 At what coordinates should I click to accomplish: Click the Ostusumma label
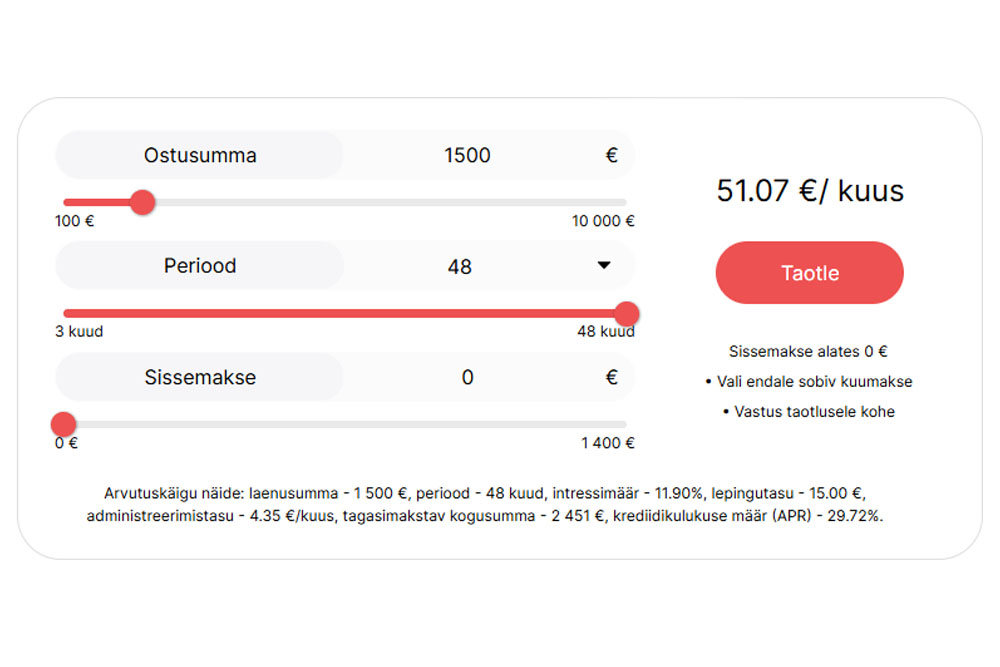(x=200, y=156)
